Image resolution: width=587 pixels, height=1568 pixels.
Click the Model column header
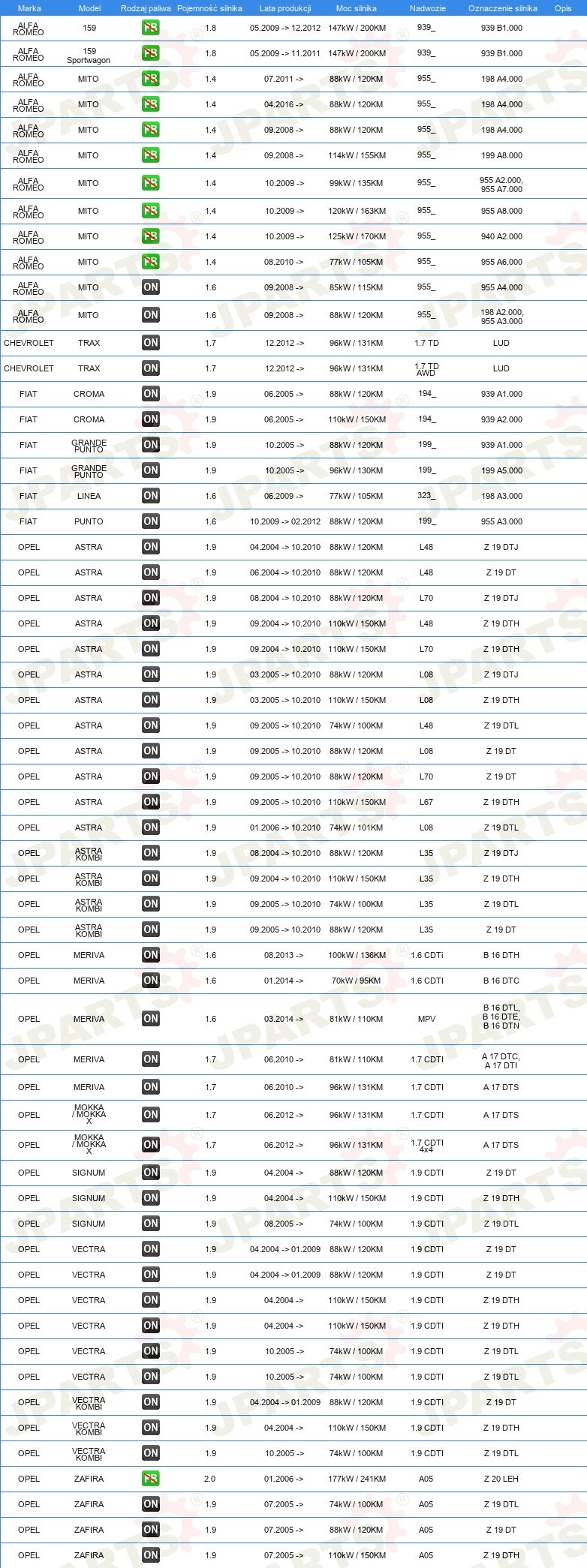pos(89,8)
